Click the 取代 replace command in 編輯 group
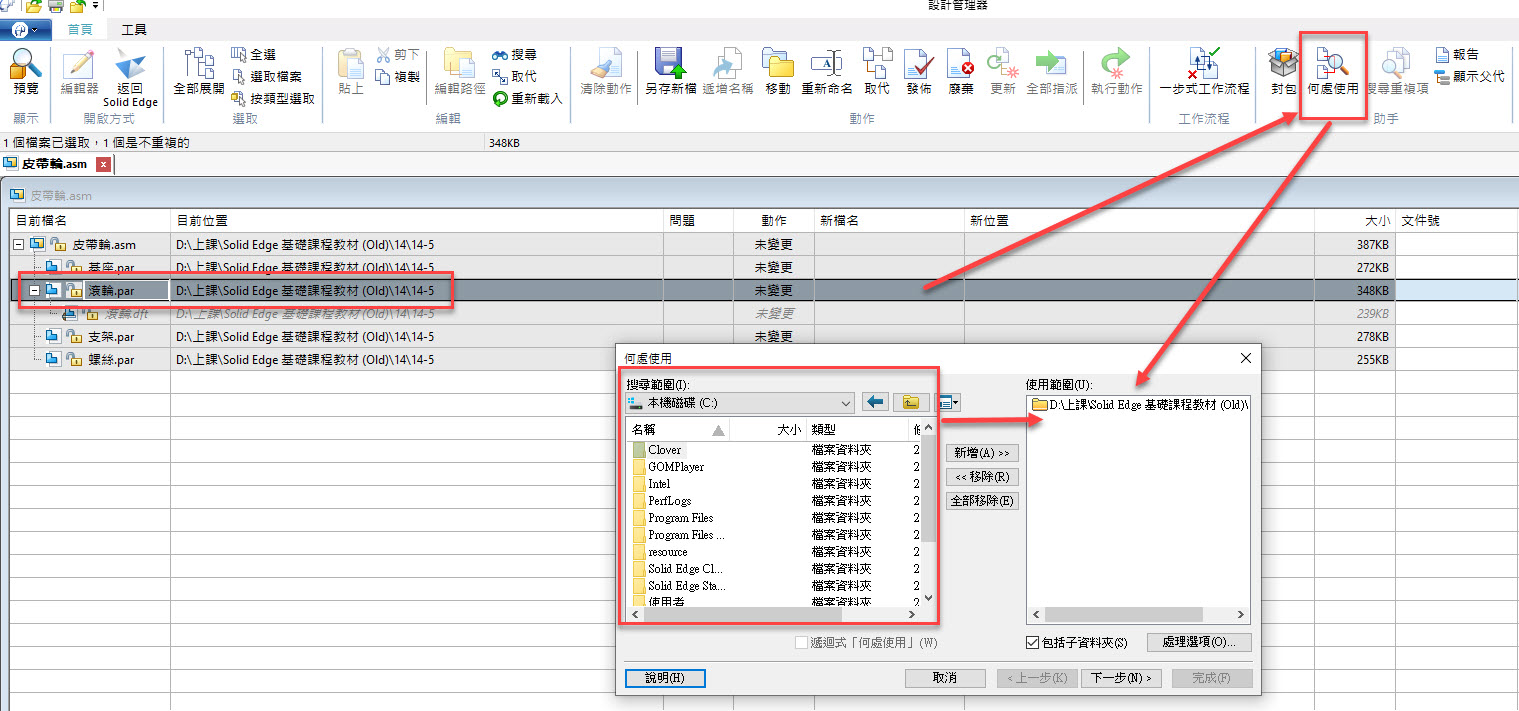 pyautogui.click(x=514, y=76)
